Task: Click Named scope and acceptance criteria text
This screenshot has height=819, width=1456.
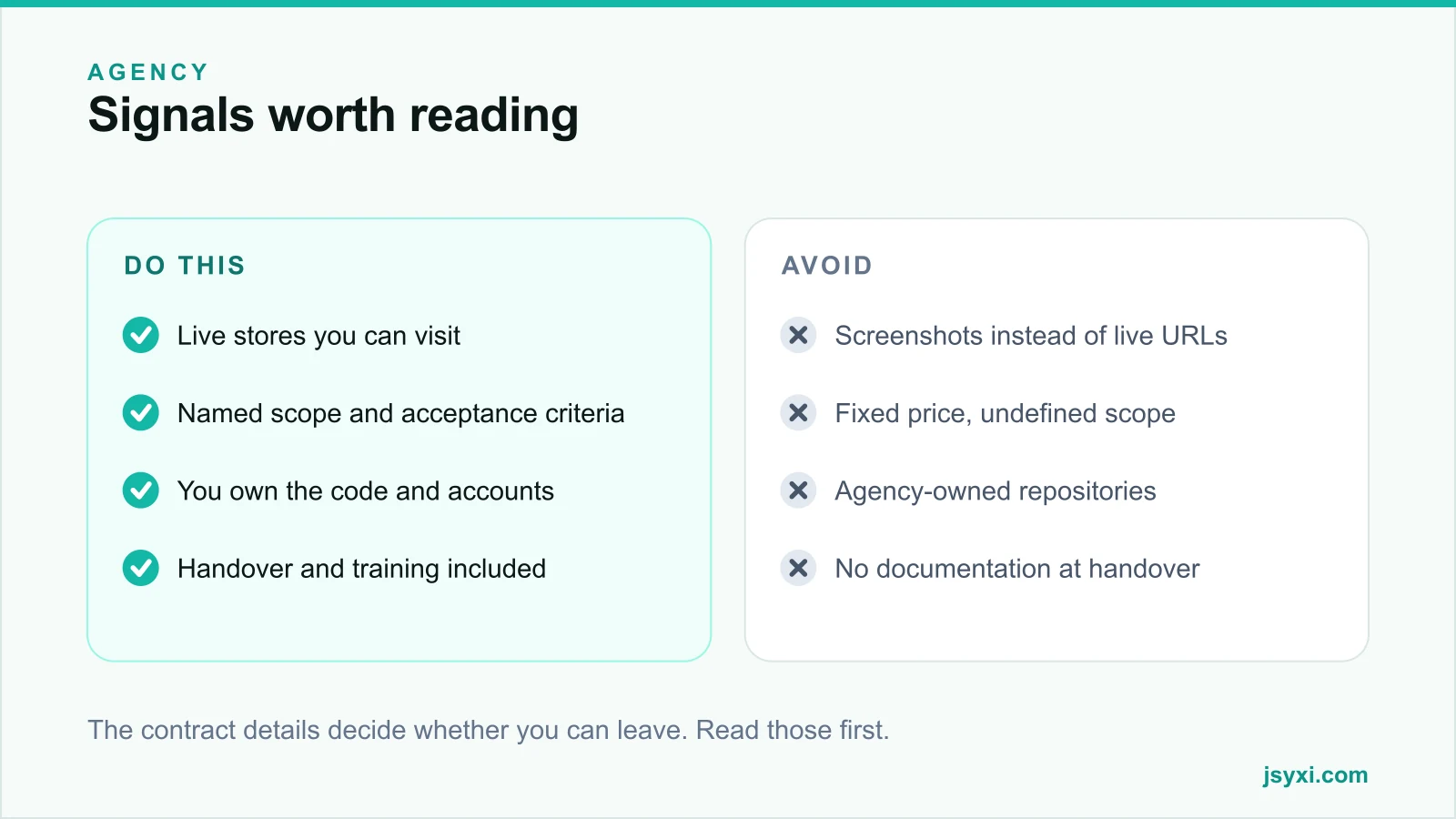Action: pyautogui.click(x=401, y=413)
